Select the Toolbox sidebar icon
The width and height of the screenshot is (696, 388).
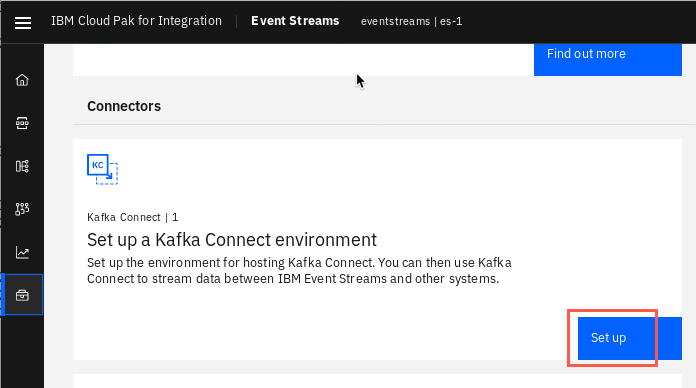click(x=22, y=295)
